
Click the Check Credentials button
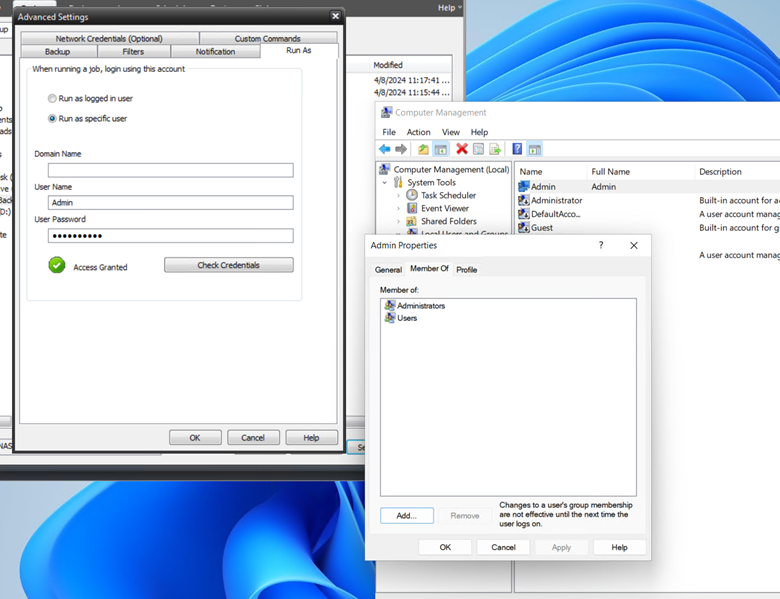click(x=229, y=265)
